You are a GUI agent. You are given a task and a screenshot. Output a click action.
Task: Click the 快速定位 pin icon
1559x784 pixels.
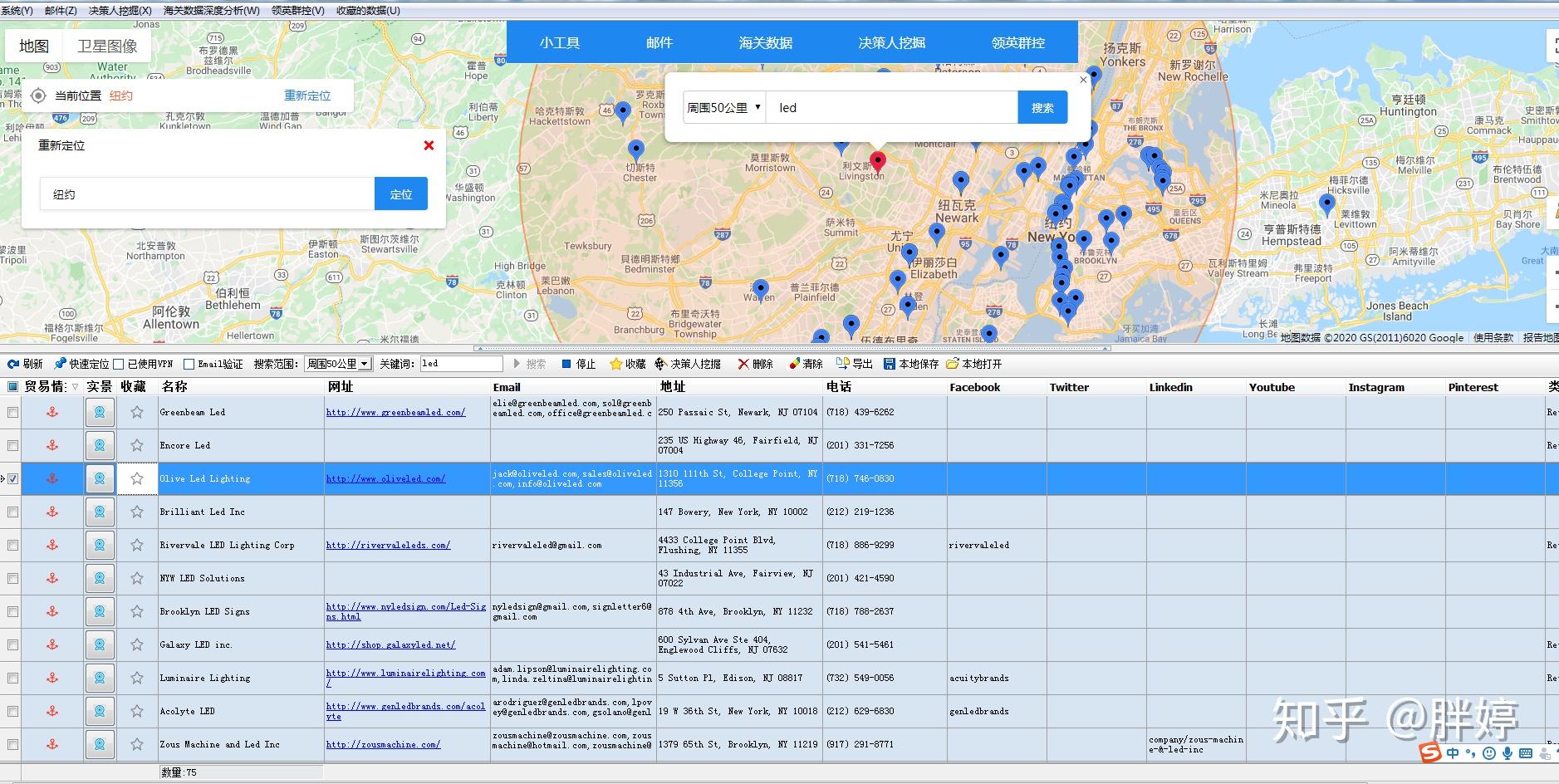coord(60,364)
